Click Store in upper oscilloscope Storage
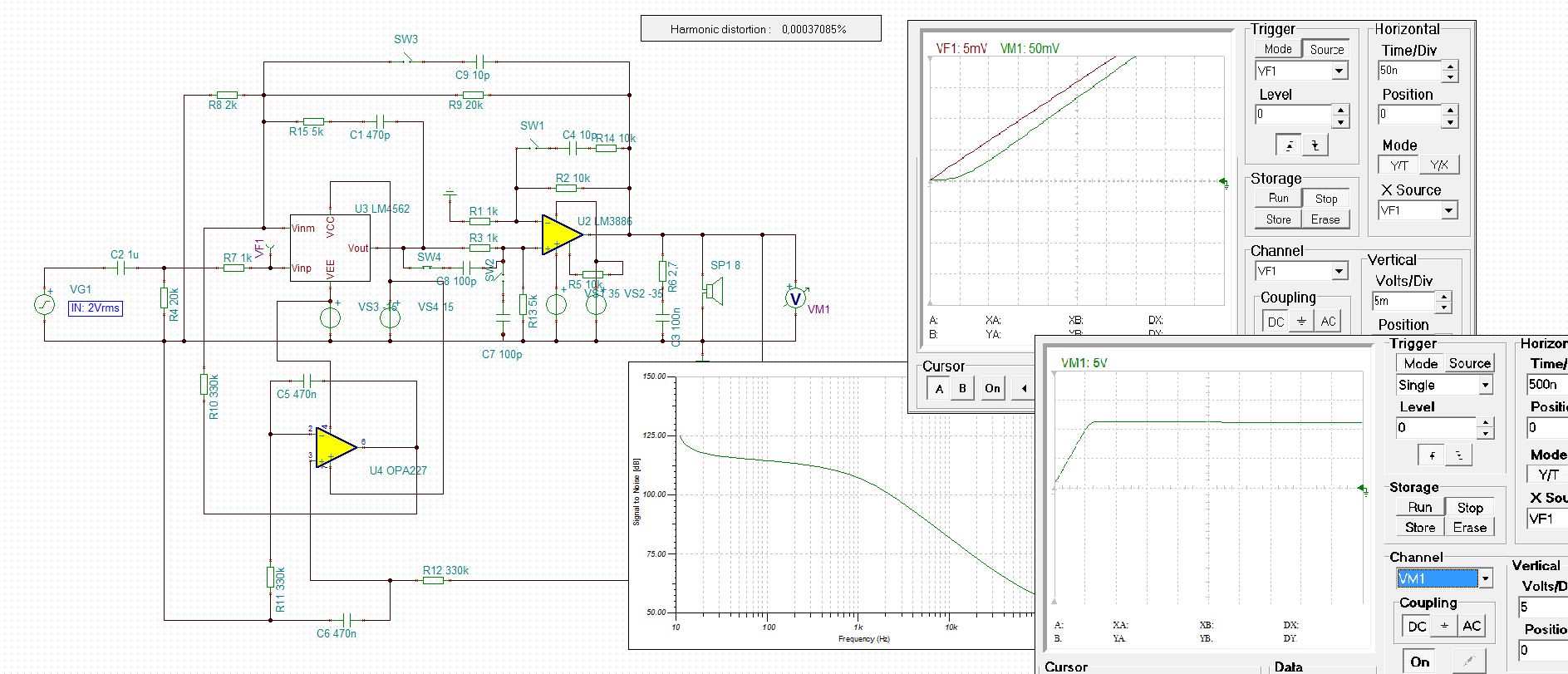Viewport: 1568px width, 674px height. point(1278,219)
